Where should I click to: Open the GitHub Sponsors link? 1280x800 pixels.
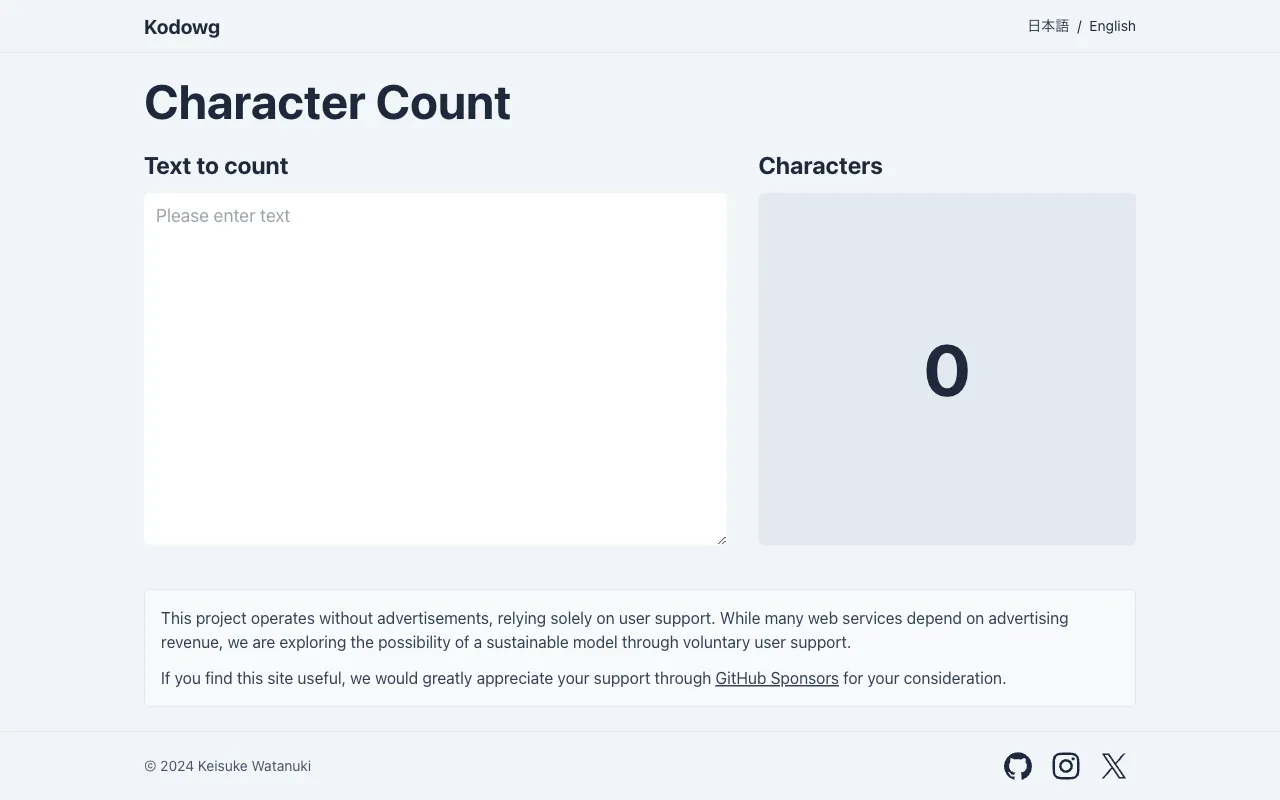click(x=777, y=678)
